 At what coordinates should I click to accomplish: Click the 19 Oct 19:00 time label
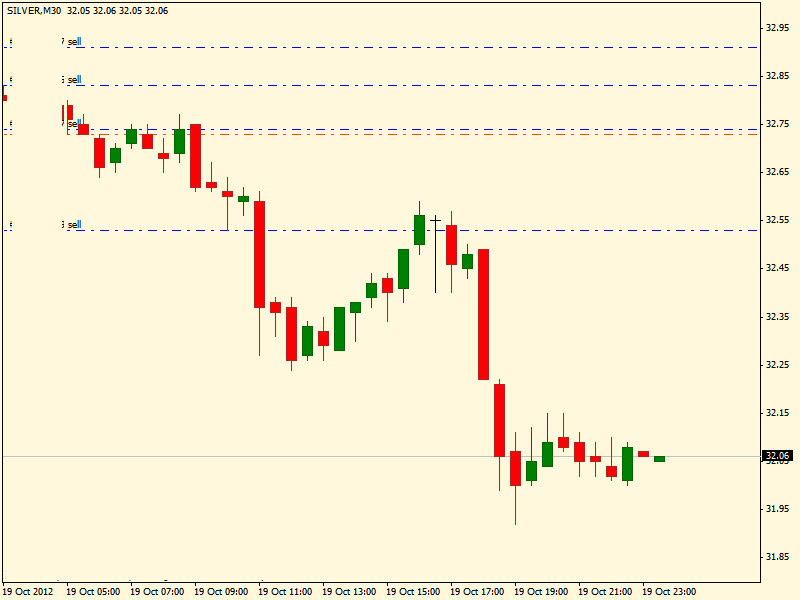pyautogui.click(x=541, y=592)
